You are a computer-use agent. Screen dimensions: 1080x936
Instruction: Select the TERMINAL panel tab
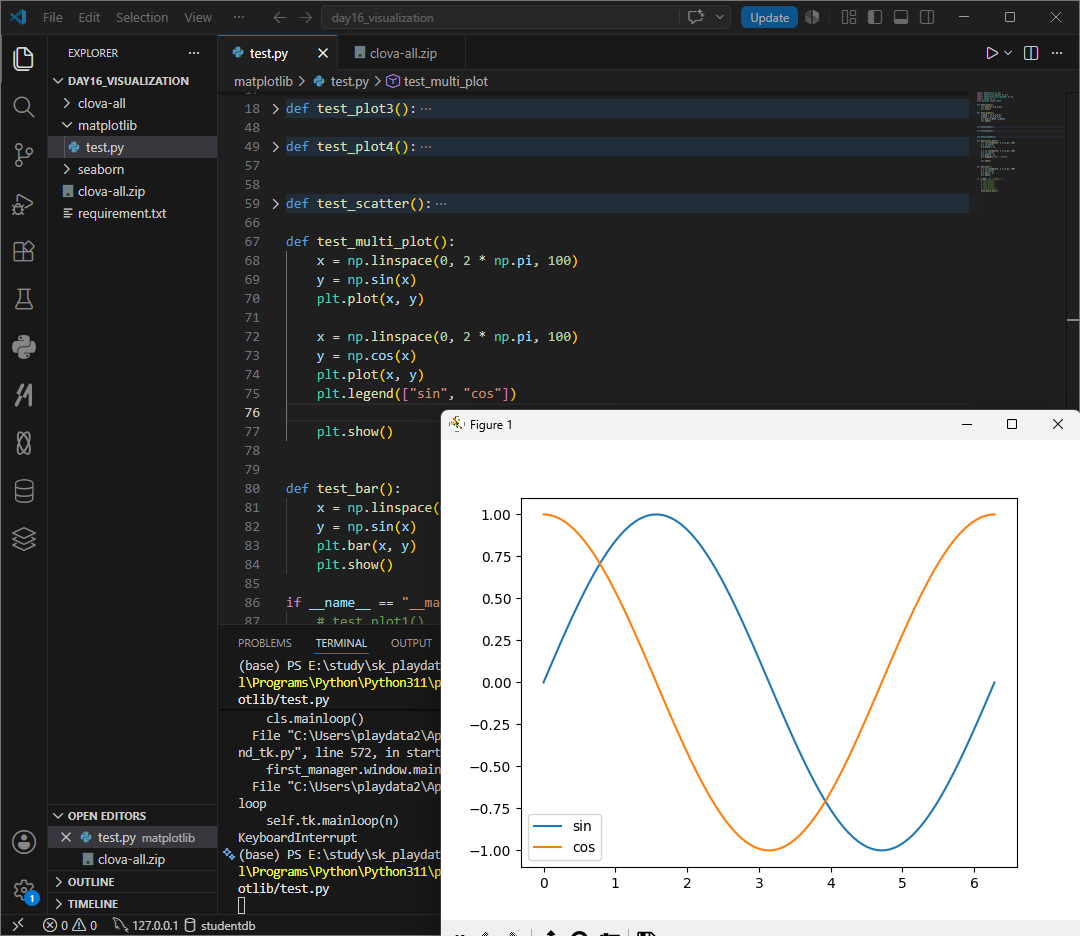coord(341,643)
